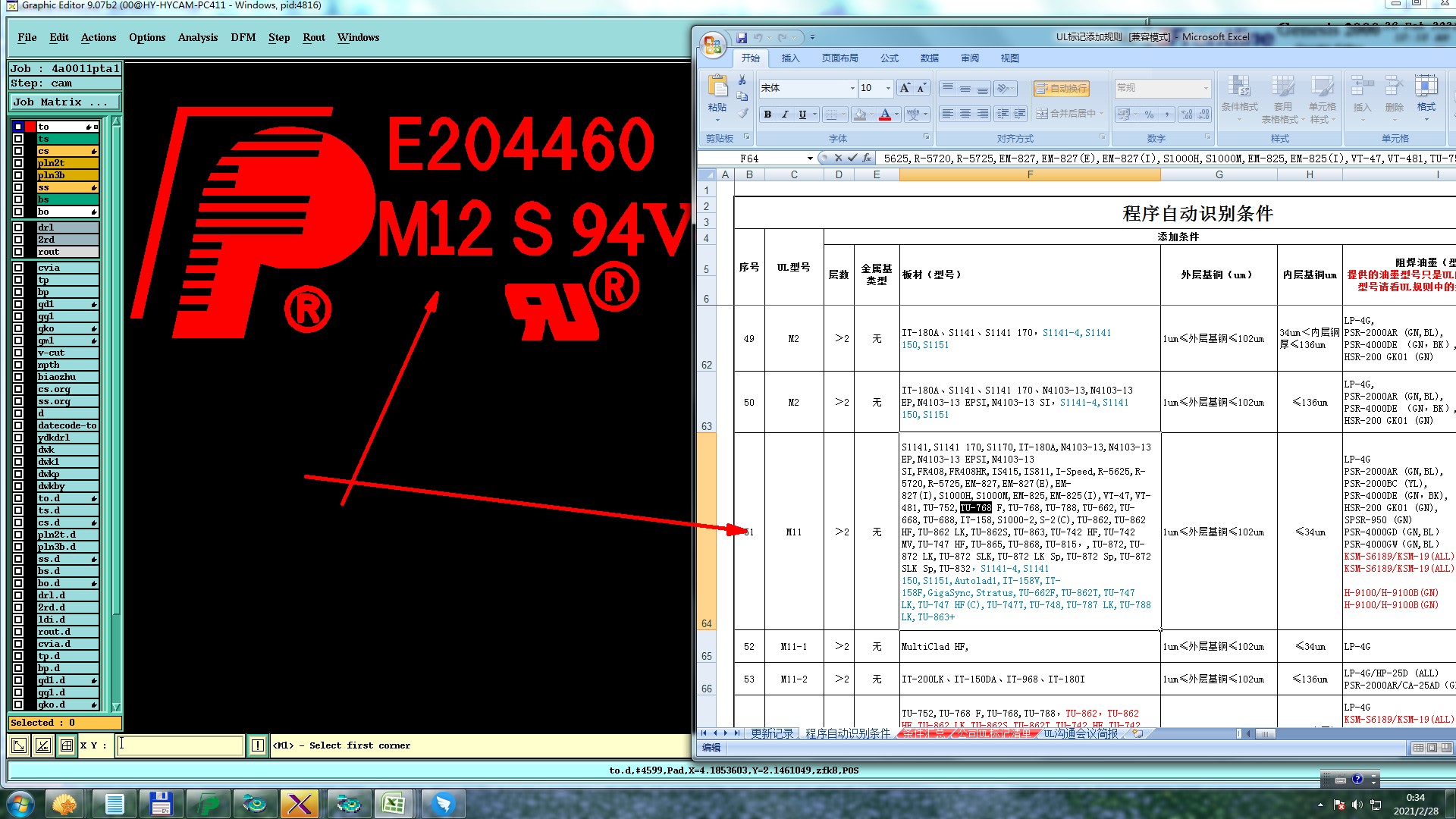Switch to the 视图 ribbon tab
This screenshot has width=1456, height=819.
pos(1009,58)
